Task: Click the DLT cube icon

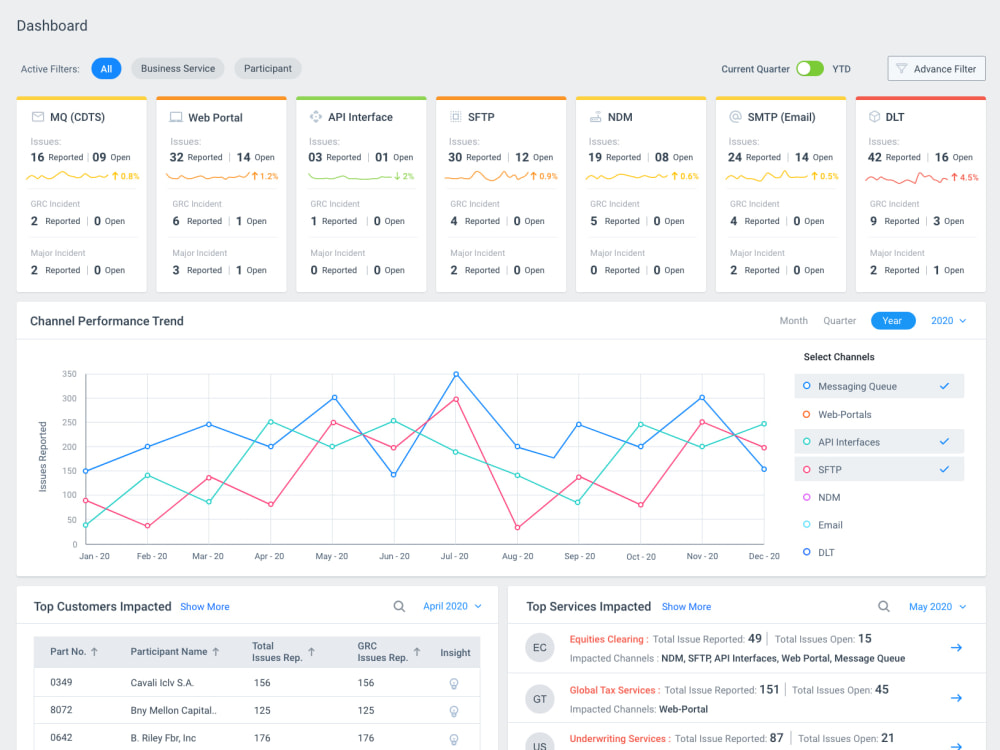Action: point(874,117)
